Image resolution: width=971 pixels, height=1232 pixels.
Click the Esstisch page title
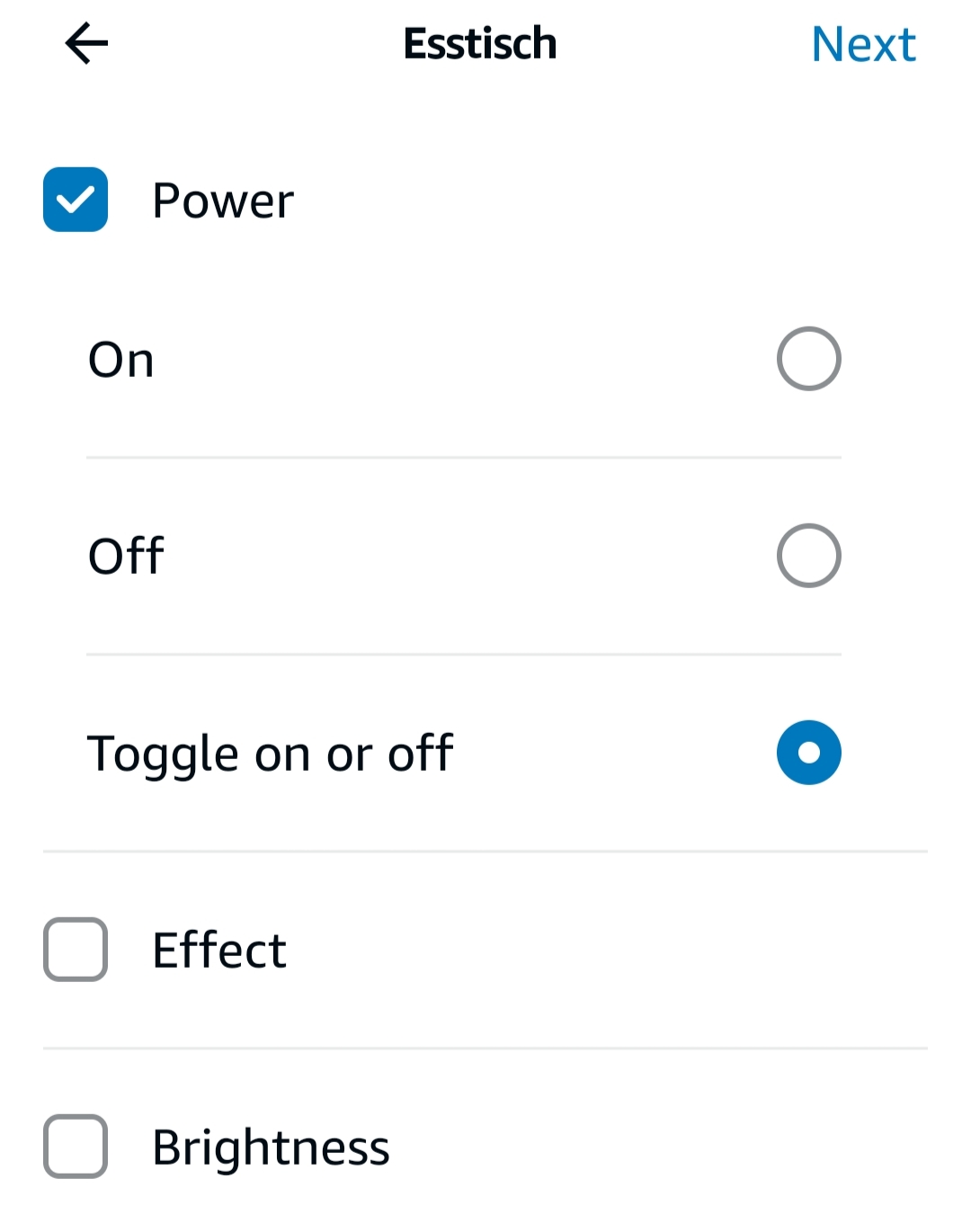click(480, 43)
